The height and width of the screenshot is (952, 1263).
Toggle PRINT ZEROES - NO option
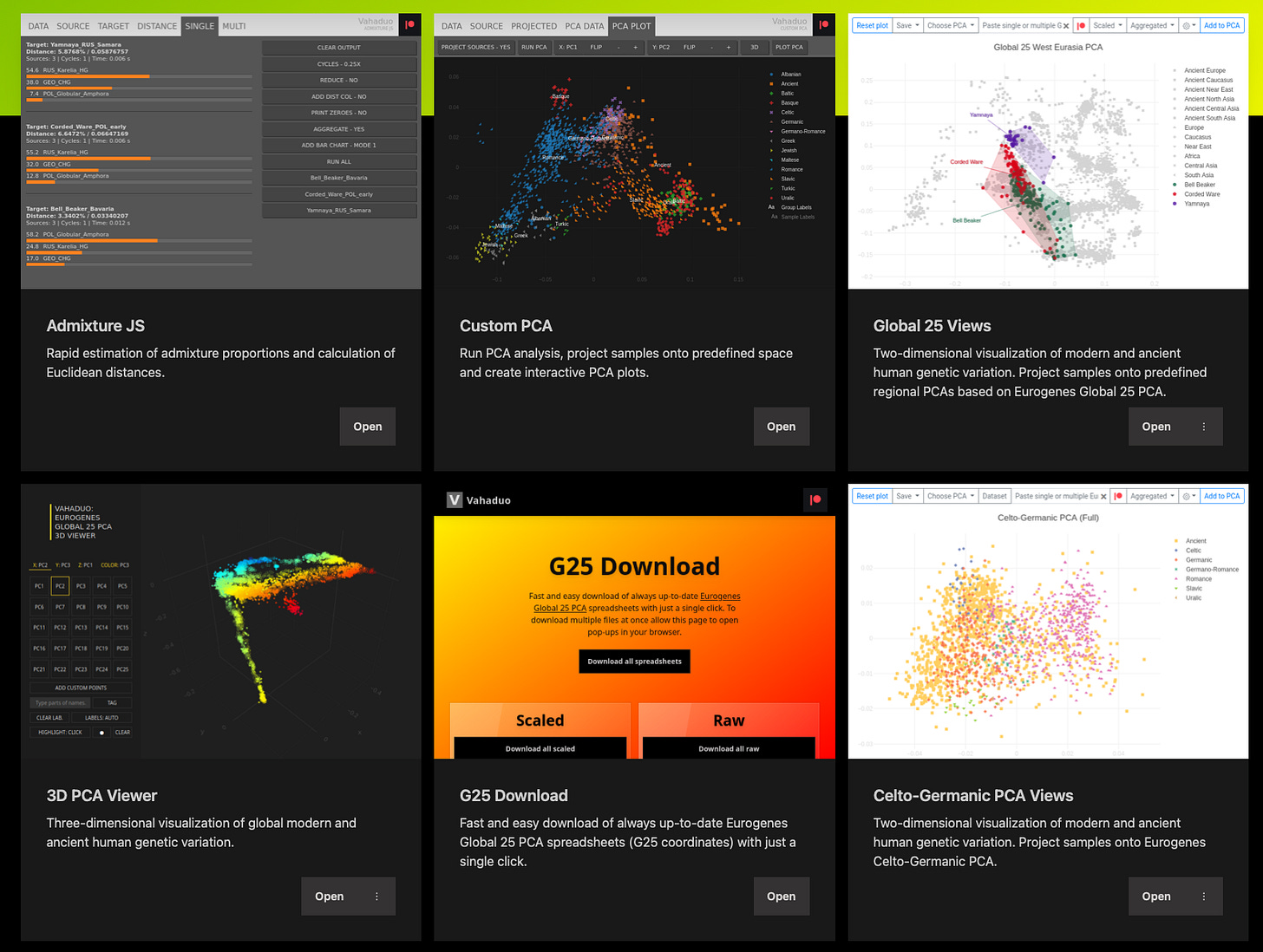(x=339, y=113)
